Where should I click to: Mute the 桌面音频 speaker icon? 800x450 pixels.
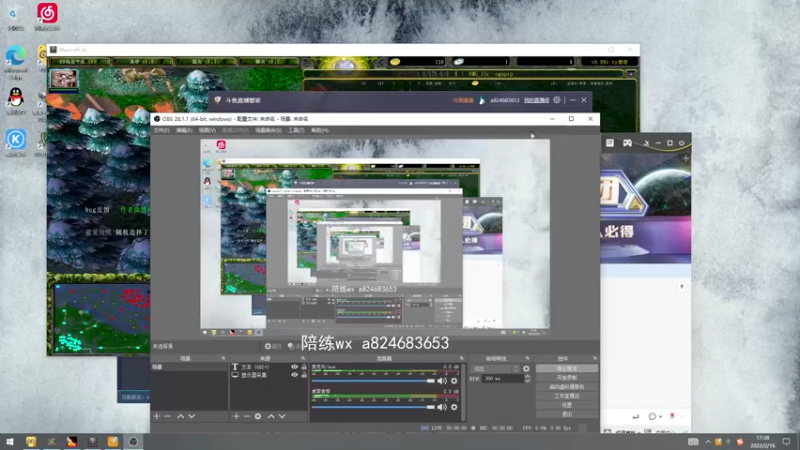442,407
